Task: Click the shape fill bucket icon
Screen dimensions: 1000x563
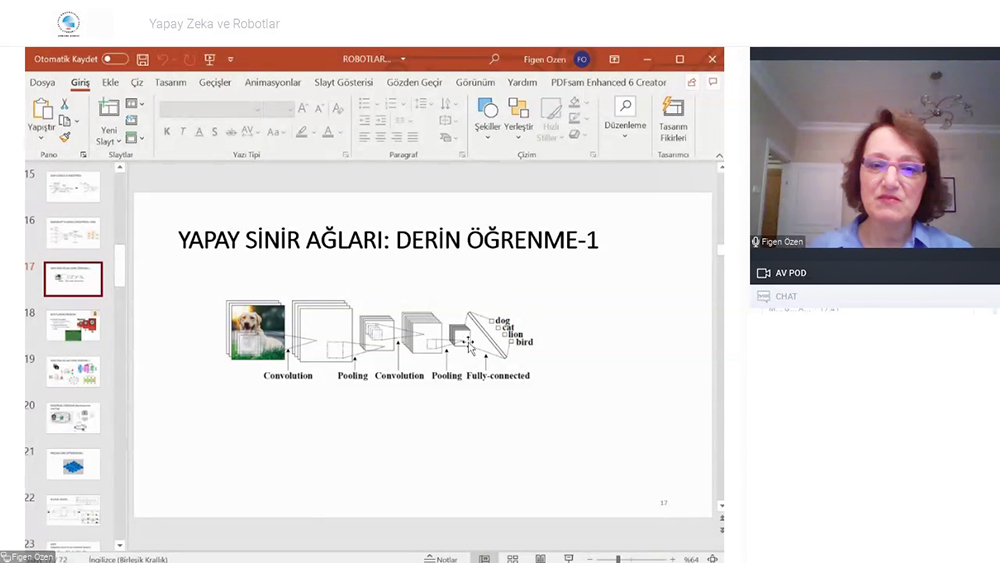Action: (575, 103)
